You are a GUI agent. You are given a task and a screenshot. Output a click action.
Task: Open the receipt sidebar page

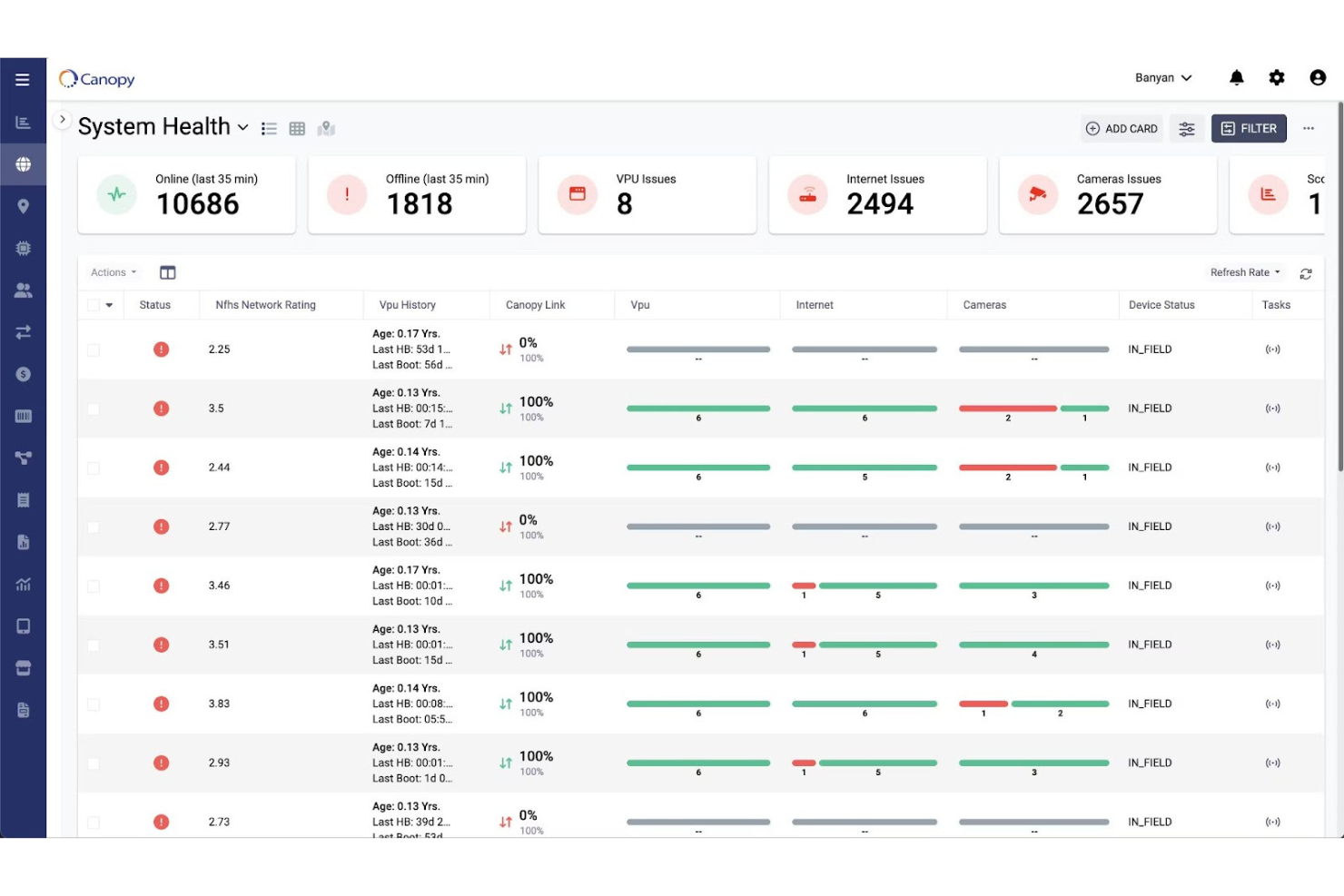click(x=24, y=500)
